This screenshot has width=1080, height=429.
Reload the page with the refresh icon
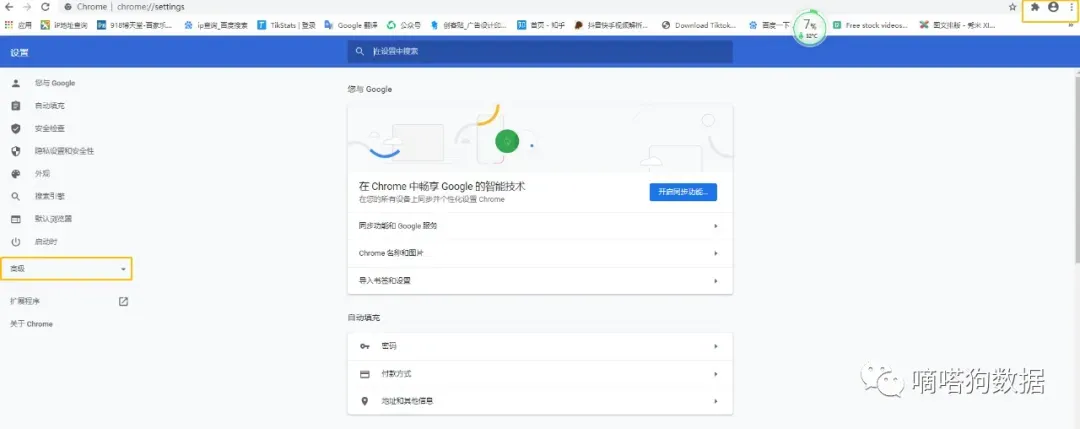pyautogui.click(x=45, y=7)
